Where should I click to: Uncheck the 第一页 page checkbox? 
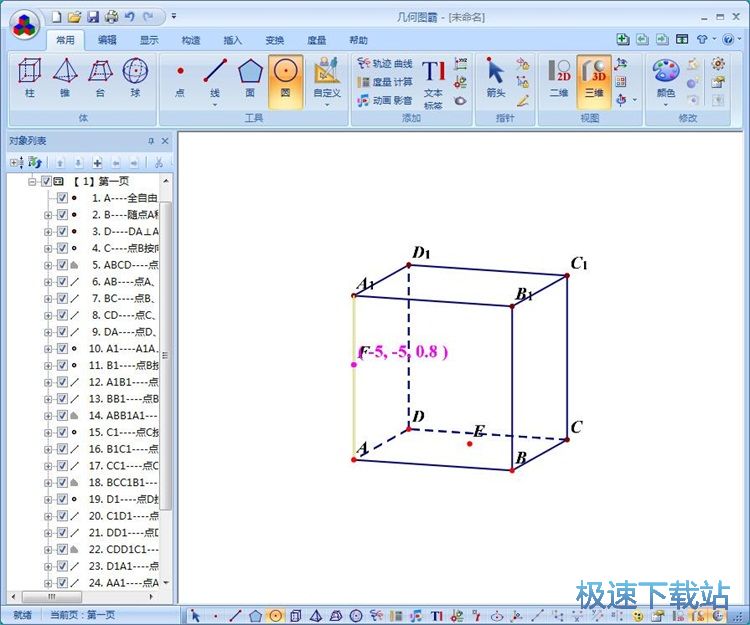tap(46, 182)
